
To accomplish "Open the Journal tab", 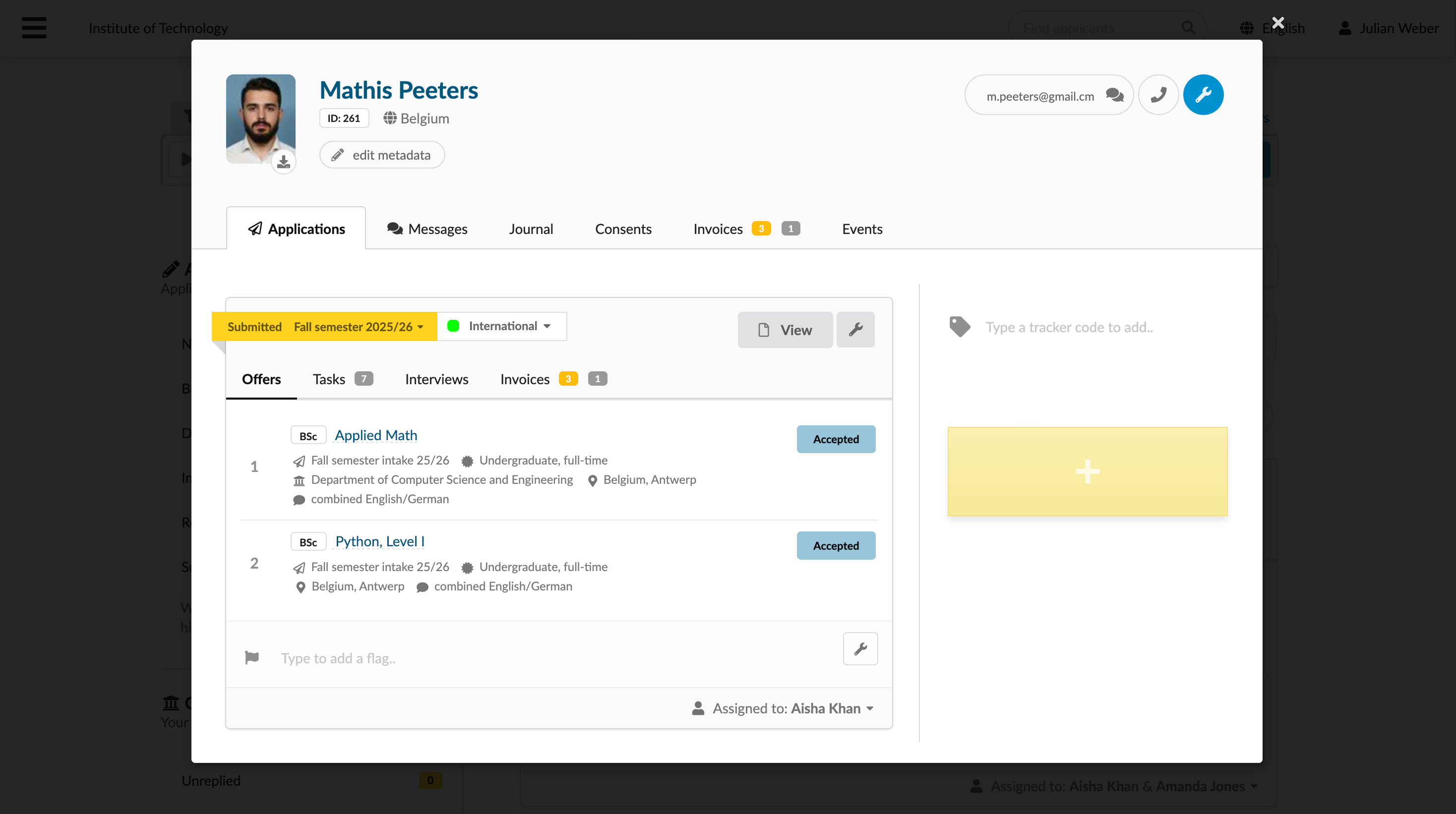I will pyautogui.click(x=531, y=229).
